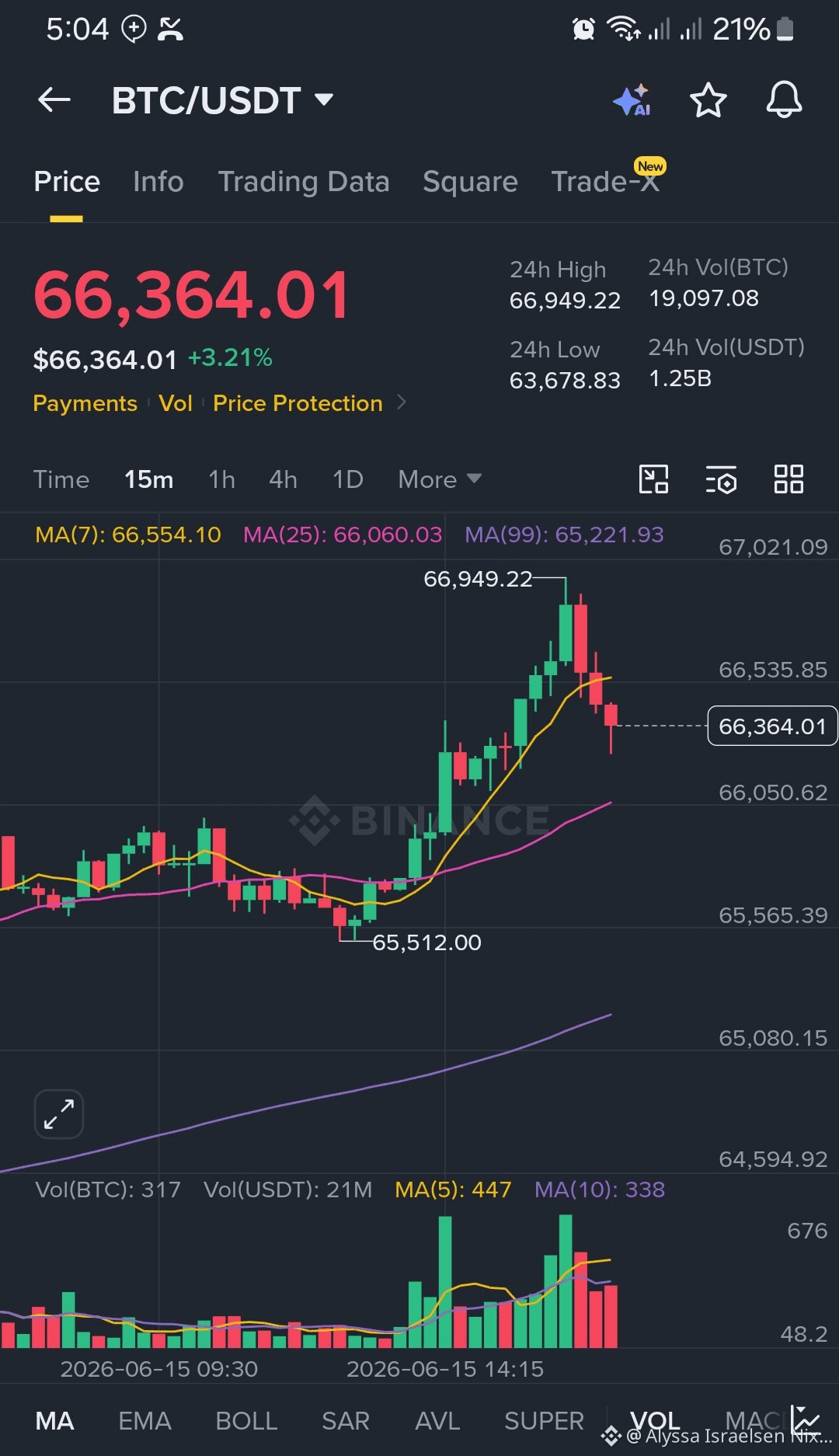Expand tags with the chevron arrow
The image size is (839, 1456).
[x=402, y=402]
